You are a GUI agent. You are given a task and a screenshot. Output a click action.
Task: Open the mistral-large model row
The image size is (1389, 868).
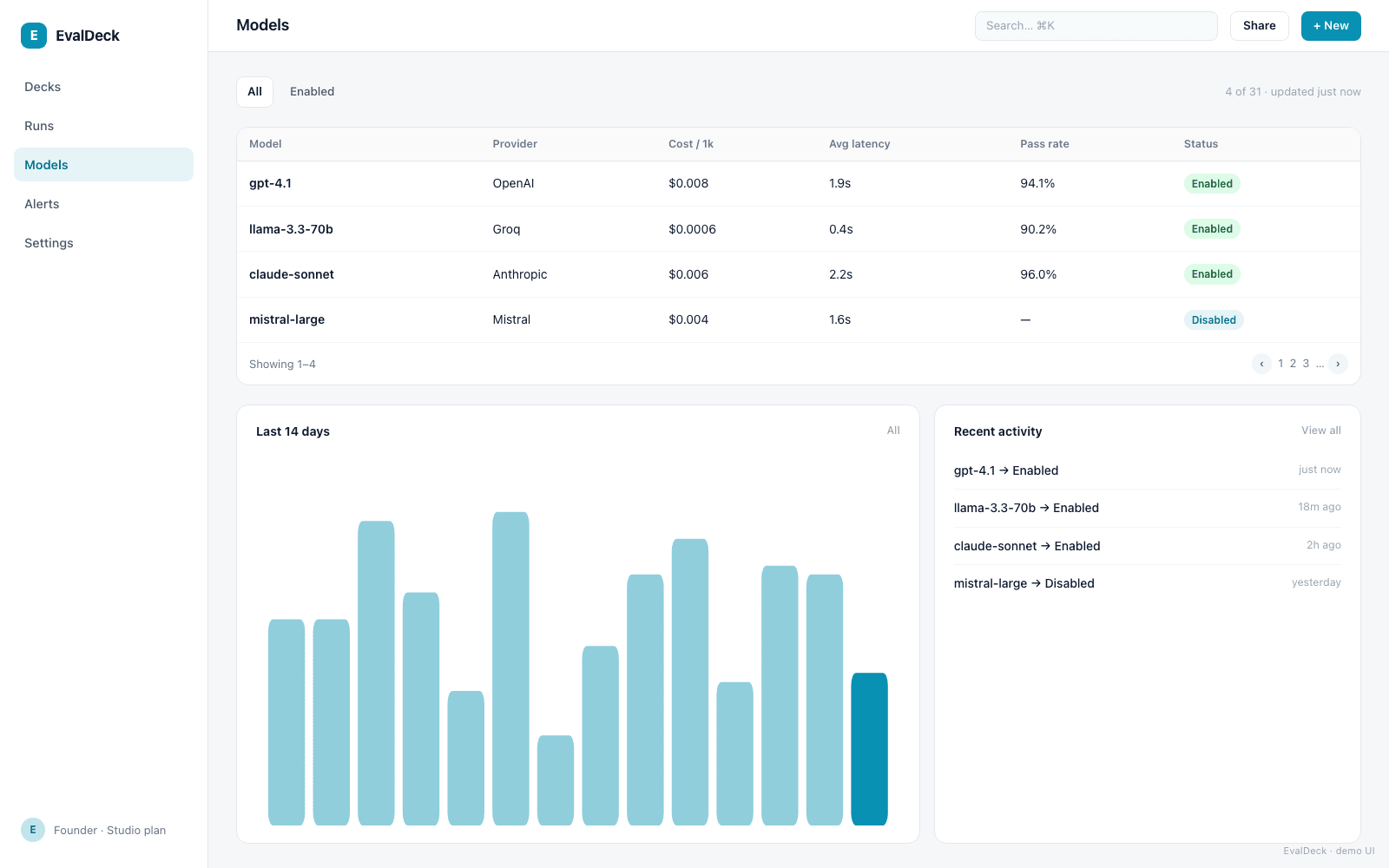point(798,320)
